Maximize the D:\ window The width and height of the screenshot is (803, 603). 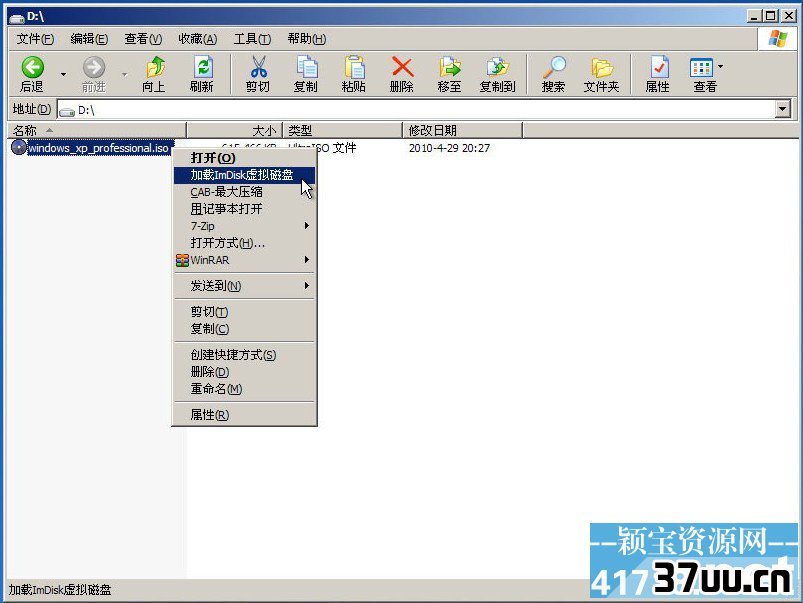(x=770, y=16)
